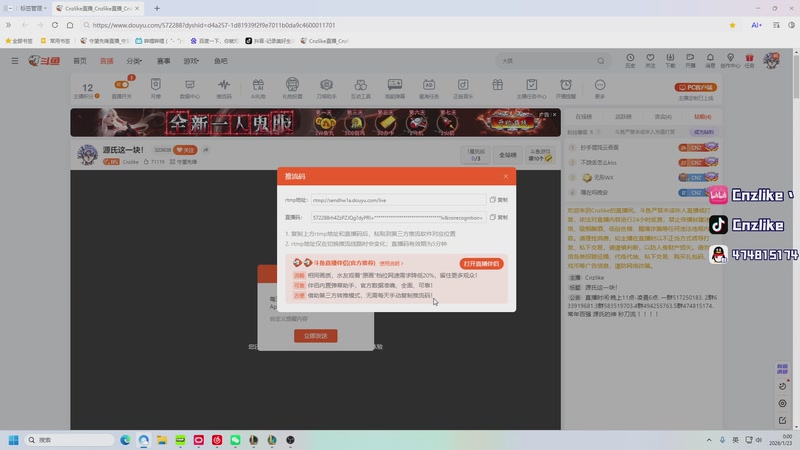
Task: Close the 推流码 dialog
Action: (506, 176)
